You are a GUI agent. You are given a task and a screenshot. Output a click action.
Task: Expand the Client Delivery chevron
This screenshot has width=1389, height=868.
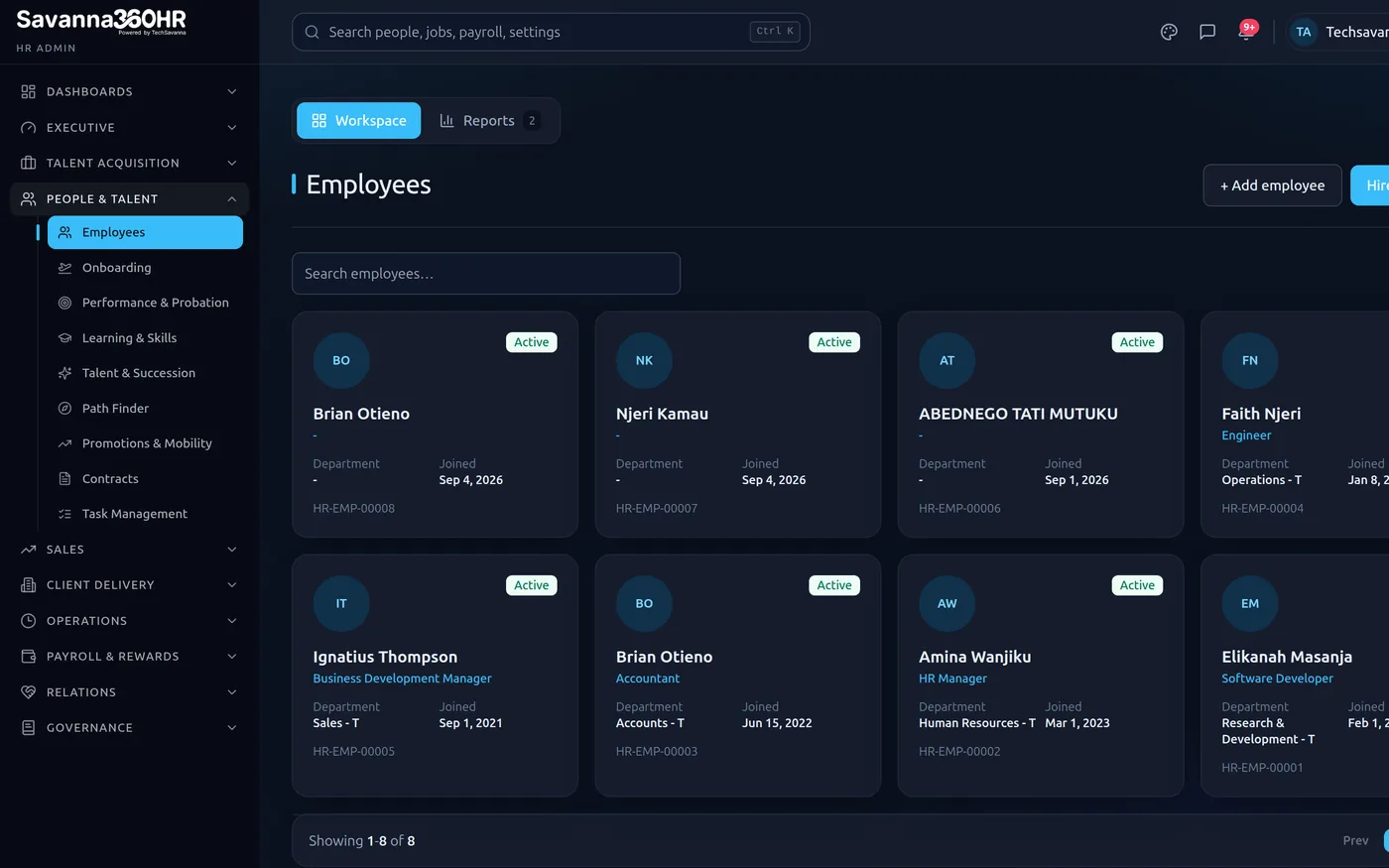(232, 585)
